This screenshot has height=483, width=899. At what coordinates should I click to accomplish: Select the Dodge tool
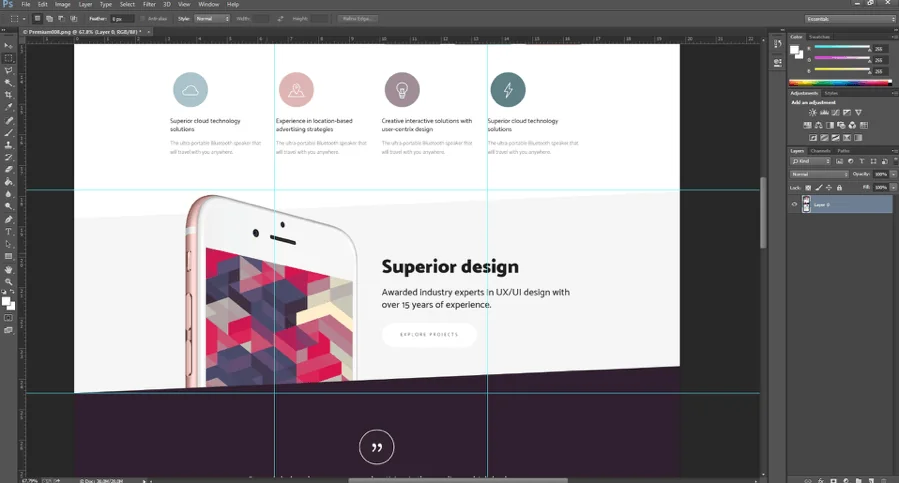(x=9, y=207)
